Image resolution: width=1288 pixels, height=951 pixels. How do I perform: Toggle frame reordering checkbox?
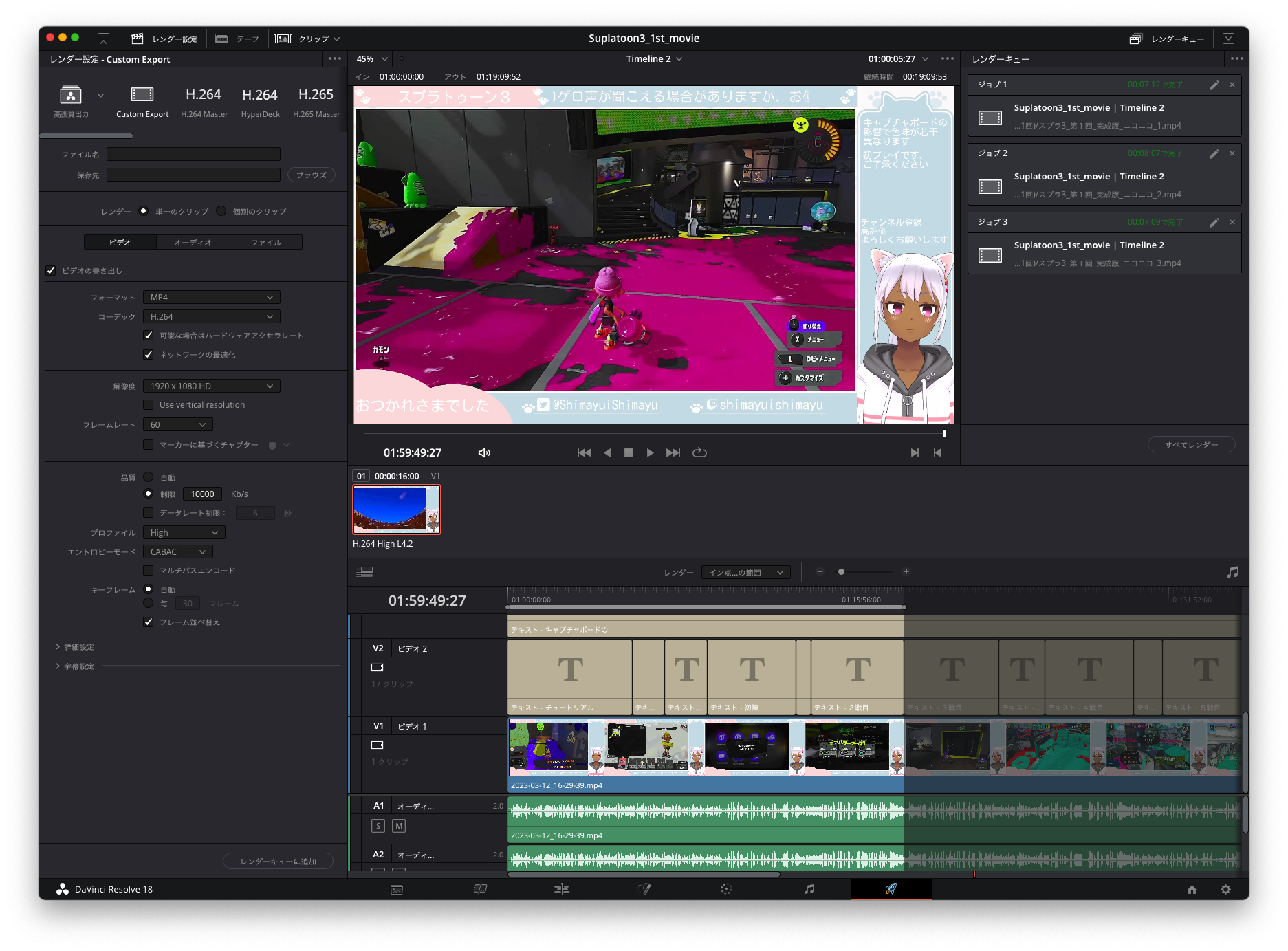coord(149,622)
